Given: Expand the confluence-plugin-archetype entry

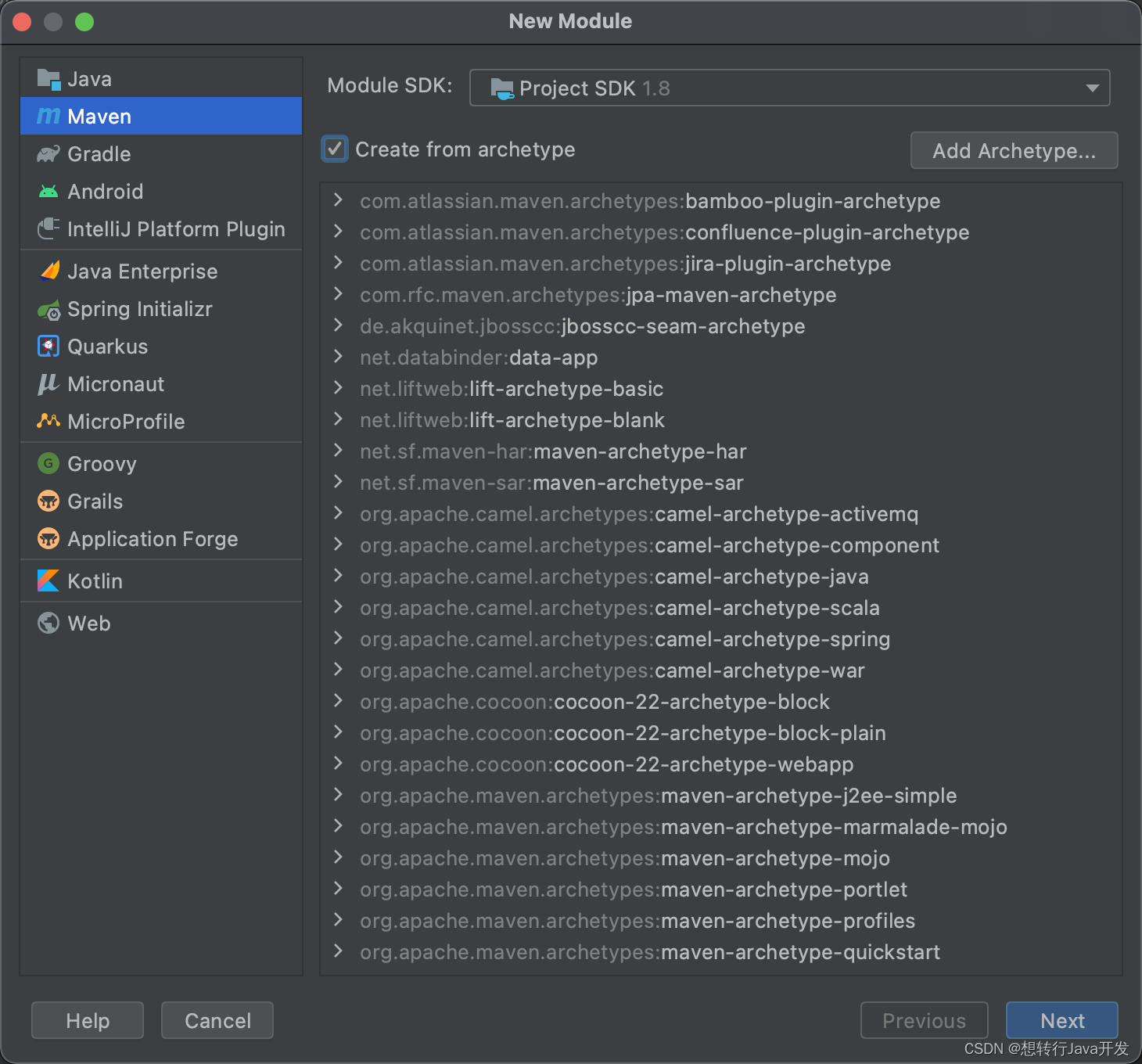Looking at the screenshot, I should pos(338,232).
